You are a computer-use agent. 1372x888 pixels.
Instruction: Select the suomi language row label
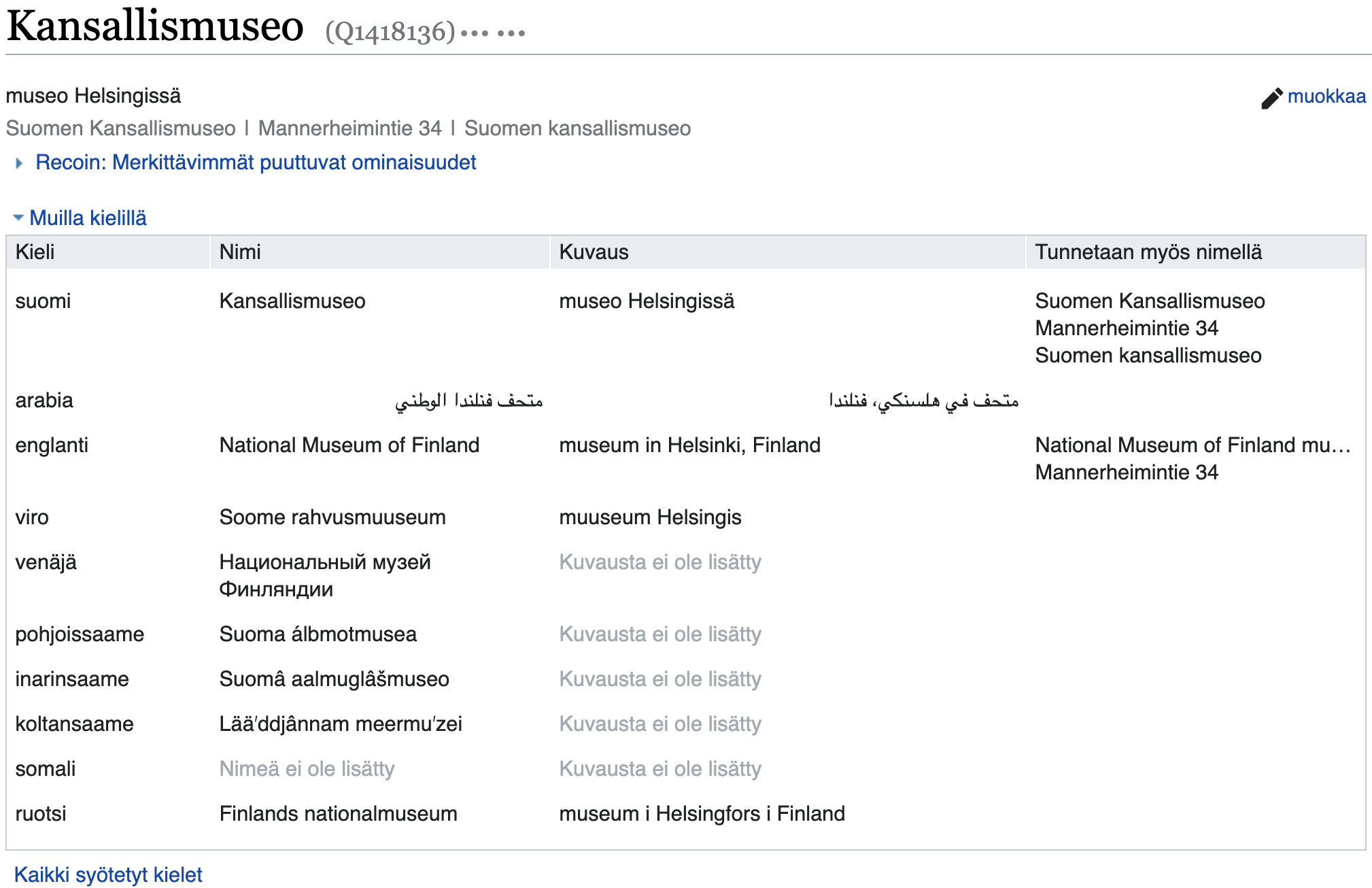pos(43,301)
